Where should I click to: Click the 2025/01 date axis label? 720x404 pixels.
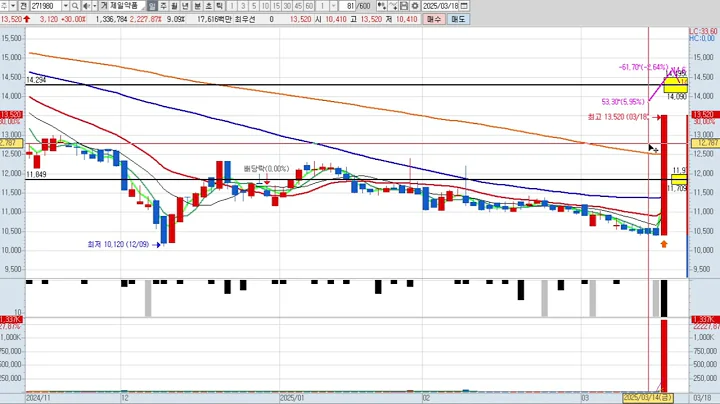point(292,398)
